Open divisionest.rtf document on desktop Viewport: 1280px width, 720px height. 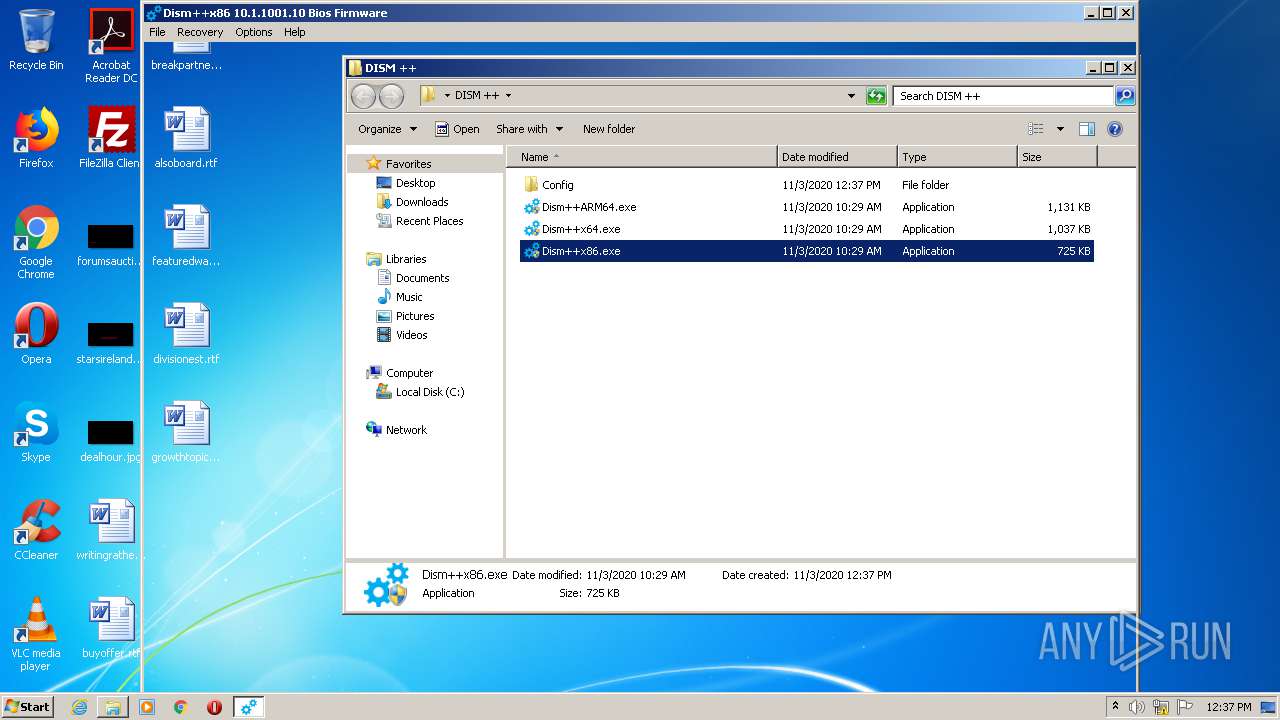point(186,334)
